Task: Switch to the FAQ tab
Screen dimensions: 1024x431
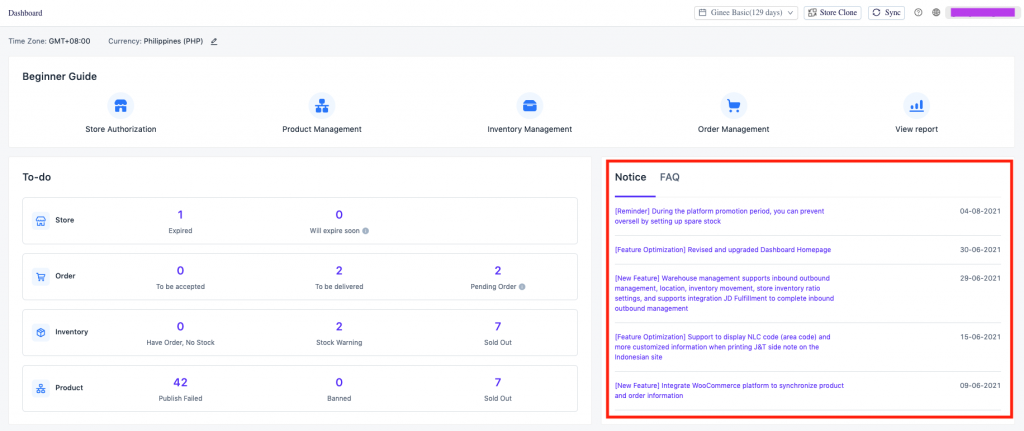Action: pyautogui.click(x=669, y=177)
